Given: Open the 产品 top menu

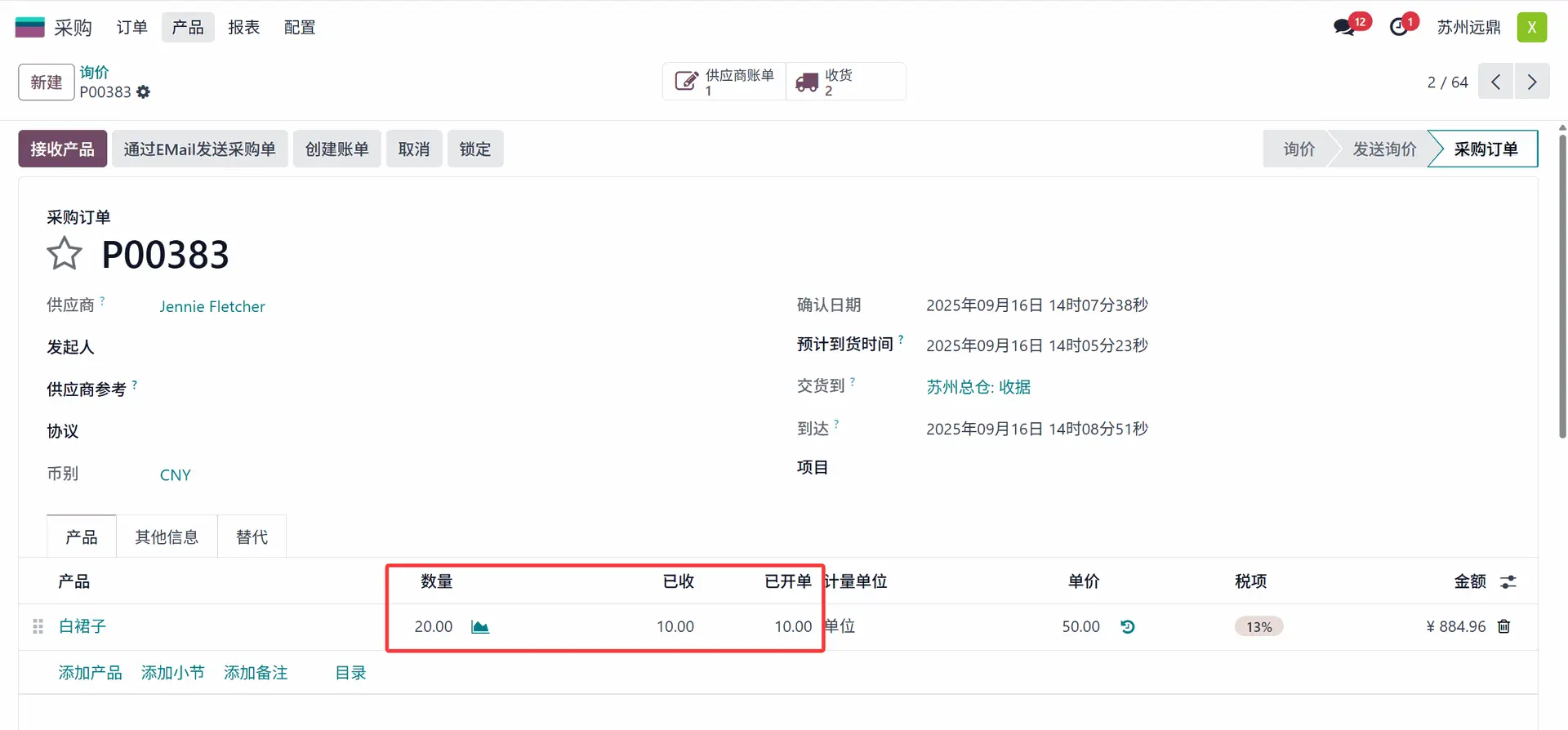Looking at the screenshot, I should pos(188,28).
